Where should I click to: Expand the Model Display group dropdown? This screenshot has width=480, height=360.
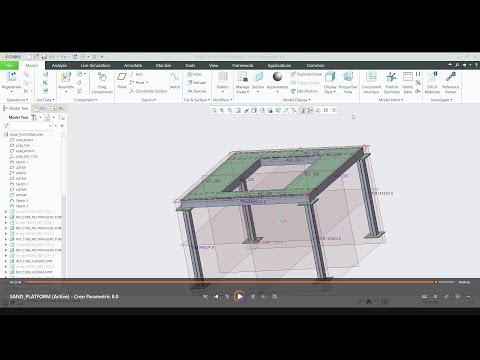(x=296, y=100)
